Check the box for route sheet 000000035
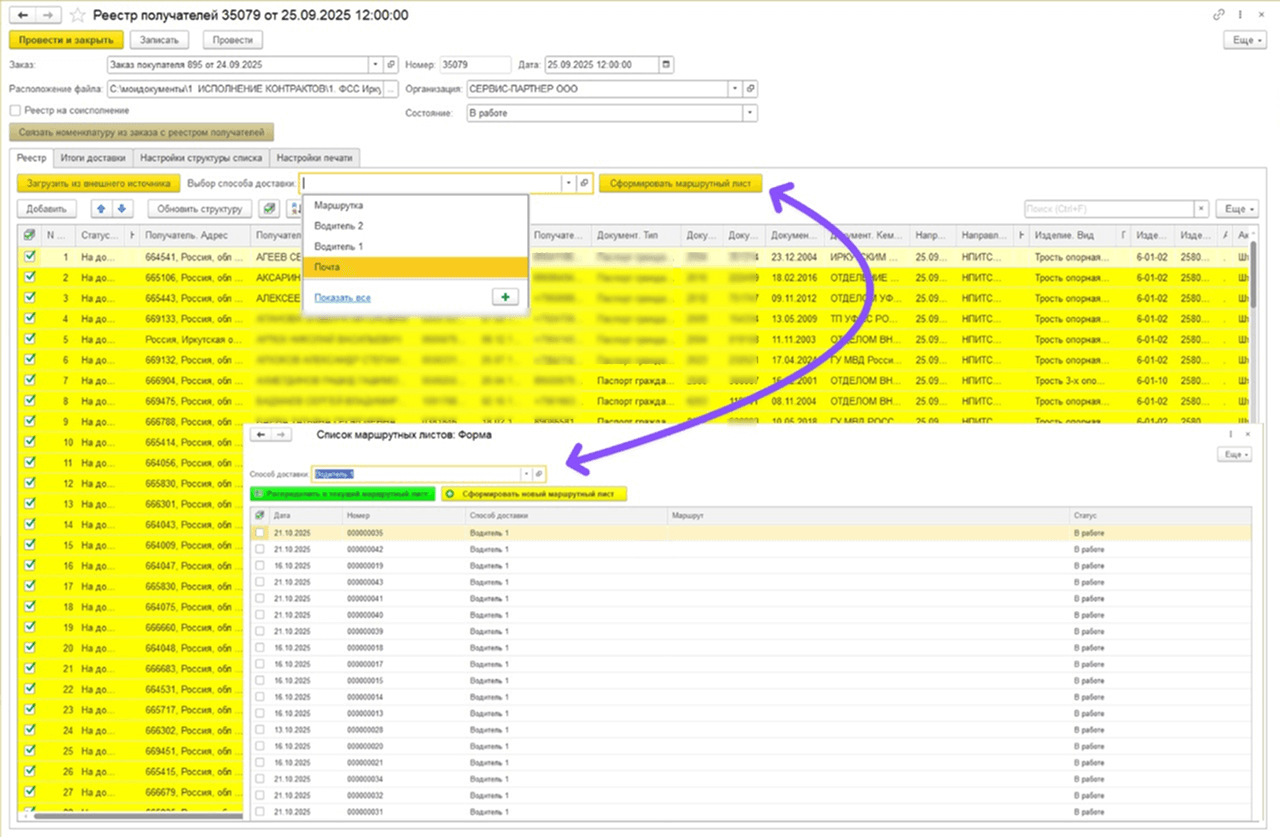The width and height of the screenshot is (1280, 837). (x=260, y=533)
